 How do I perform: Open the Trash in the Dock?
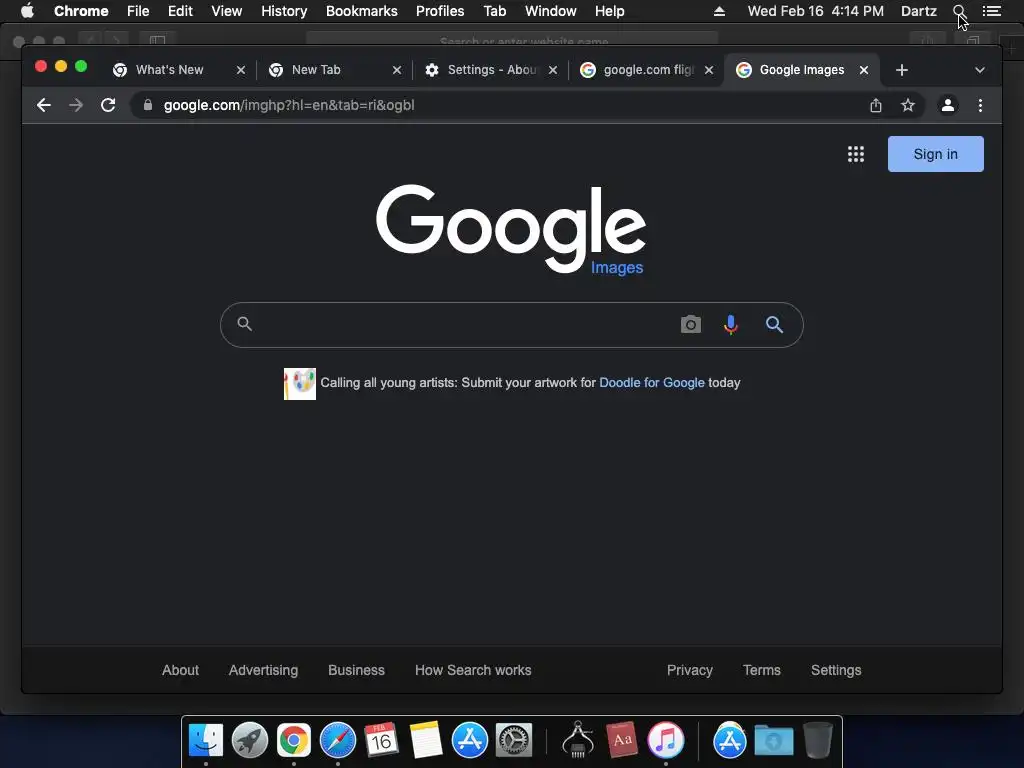tap(817, 741)
